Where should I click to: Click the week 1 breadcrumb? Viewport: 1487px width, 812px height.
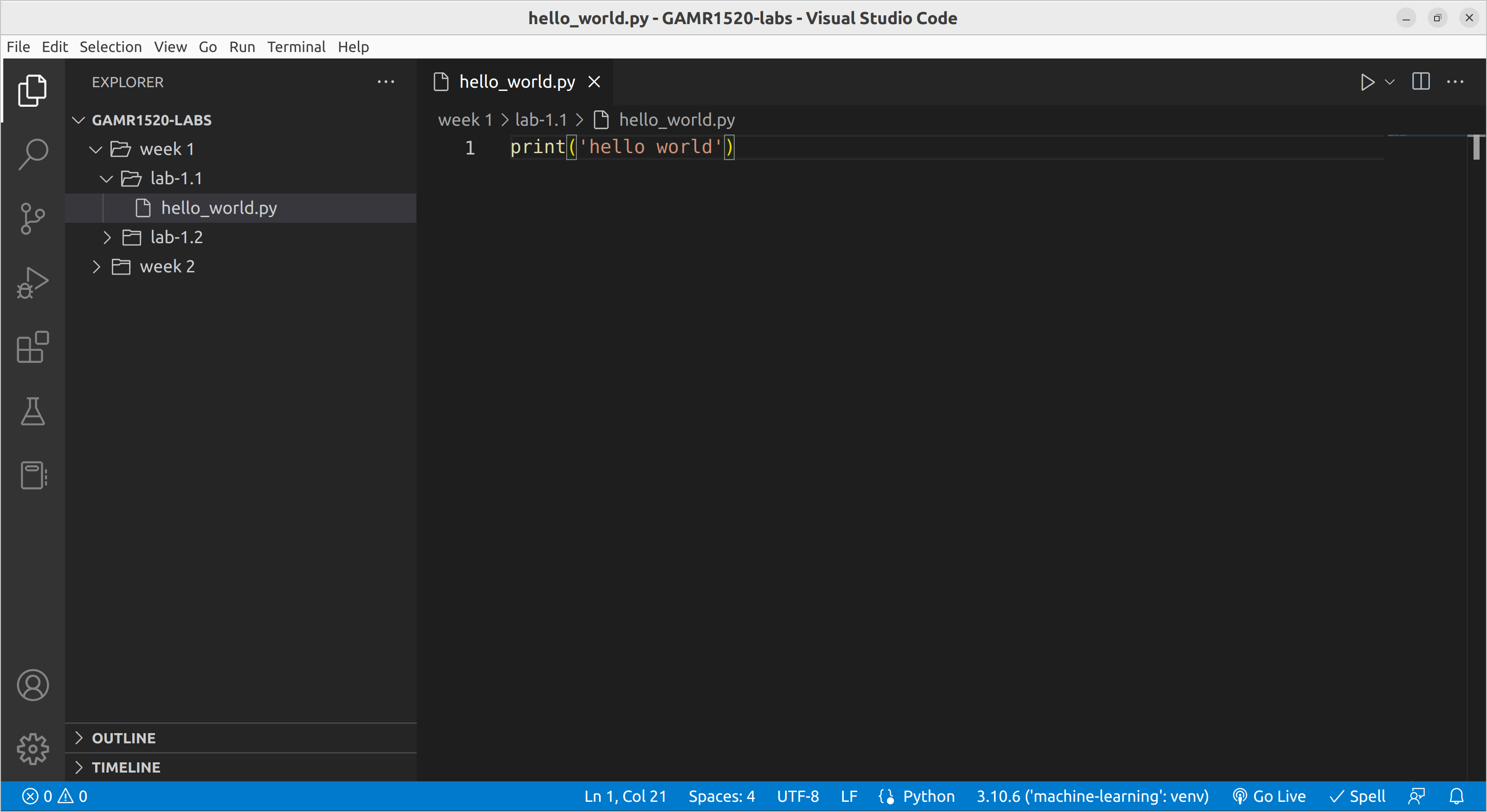pos(465,120)
